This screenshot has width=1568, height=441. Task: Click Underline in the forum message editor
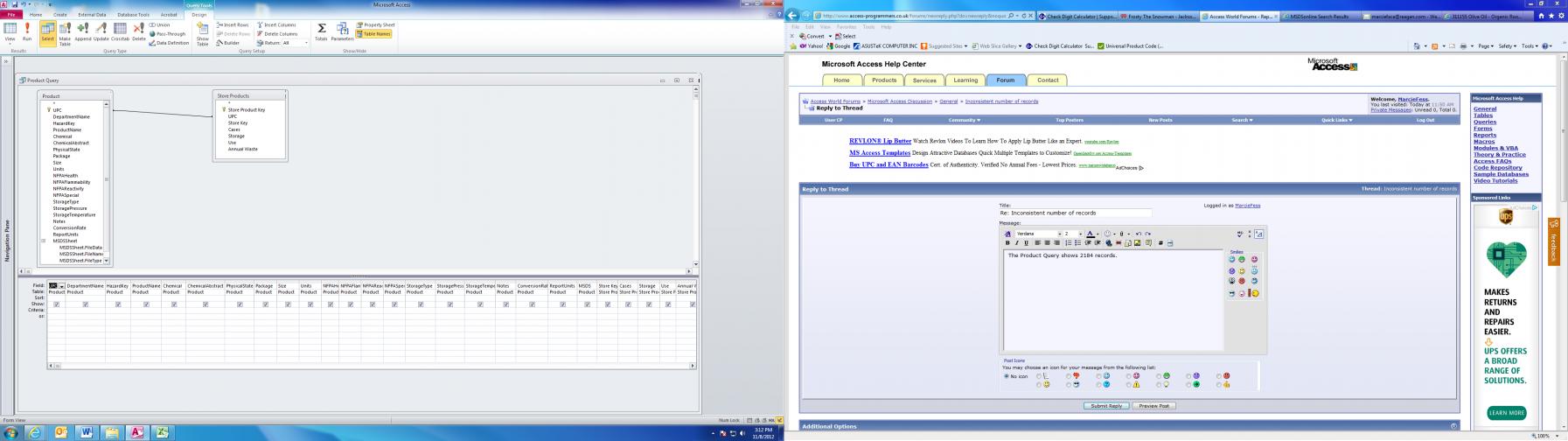(x=1026, y=243)
